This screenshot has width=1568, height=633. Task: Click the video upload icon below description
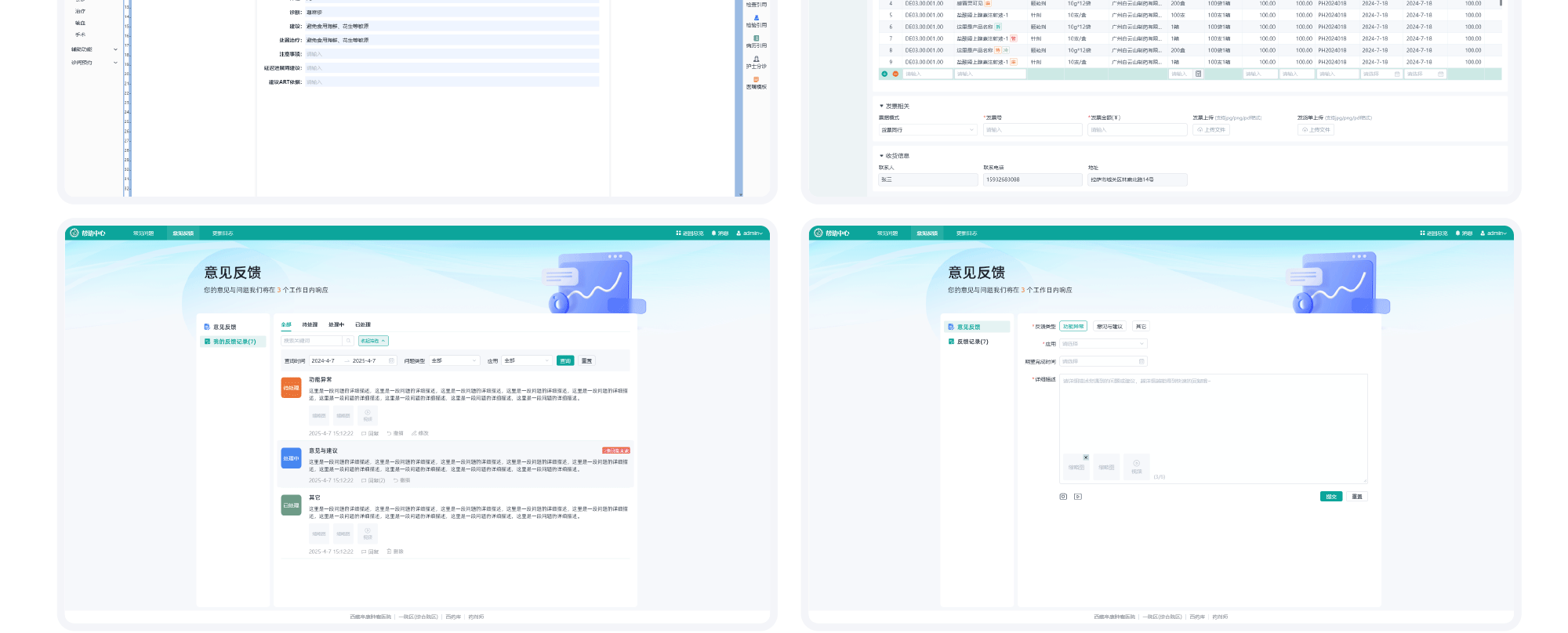pos(1078,497)
